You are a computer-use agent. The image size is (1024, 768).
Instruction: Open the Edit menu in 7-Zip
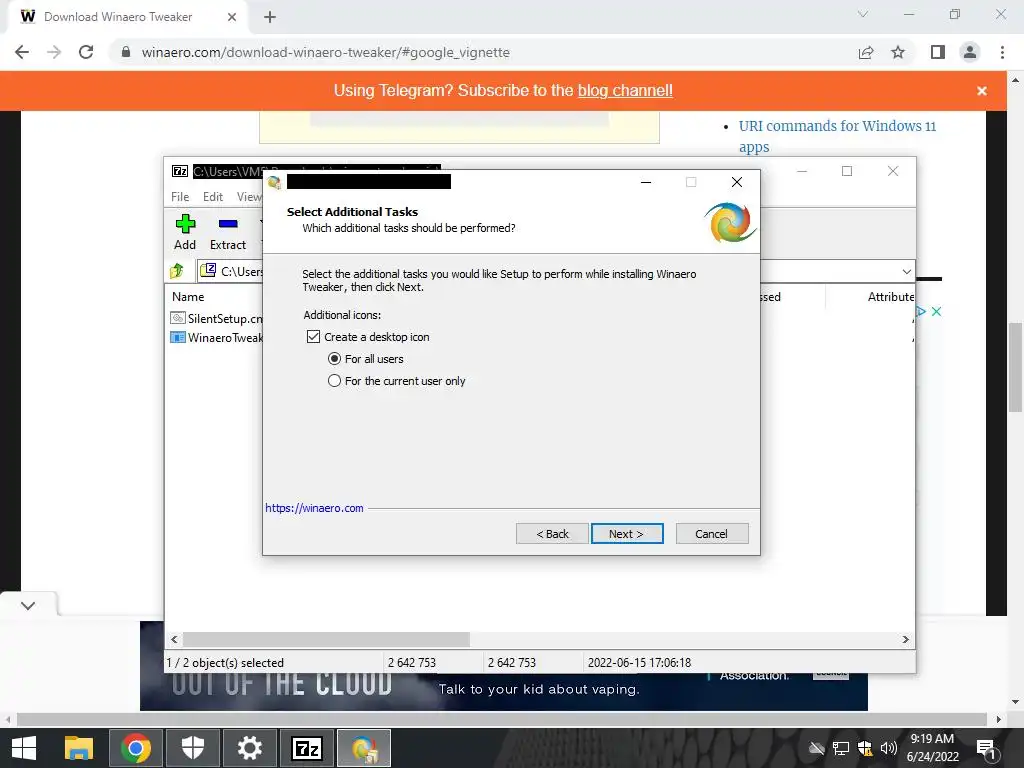coord(213,197)
